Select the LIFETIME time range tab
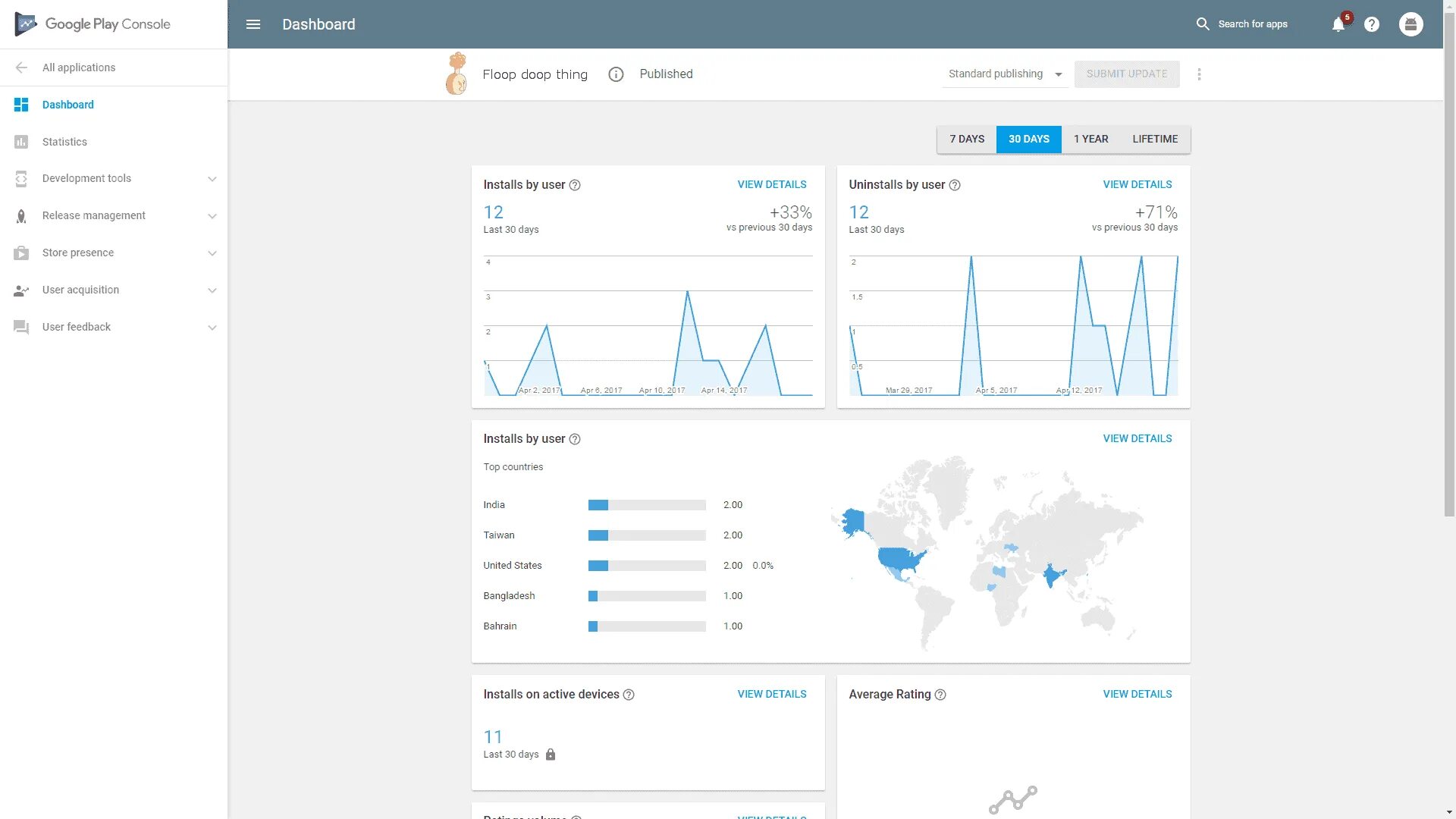 [1155, 138]
